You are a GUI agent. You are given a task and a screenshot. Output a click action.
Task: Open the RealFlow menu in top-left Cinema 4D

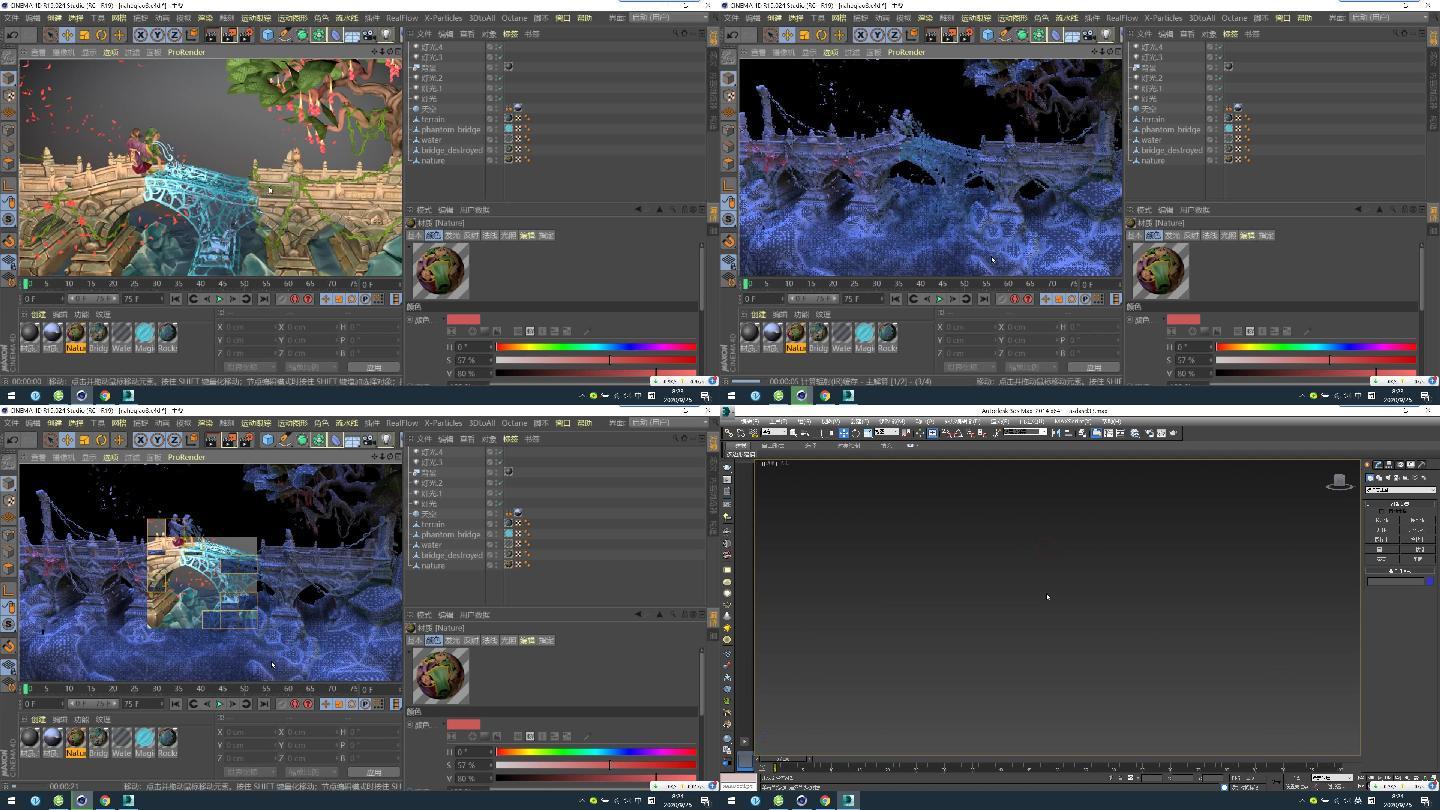pyautogui.click(x=402, y=18)
